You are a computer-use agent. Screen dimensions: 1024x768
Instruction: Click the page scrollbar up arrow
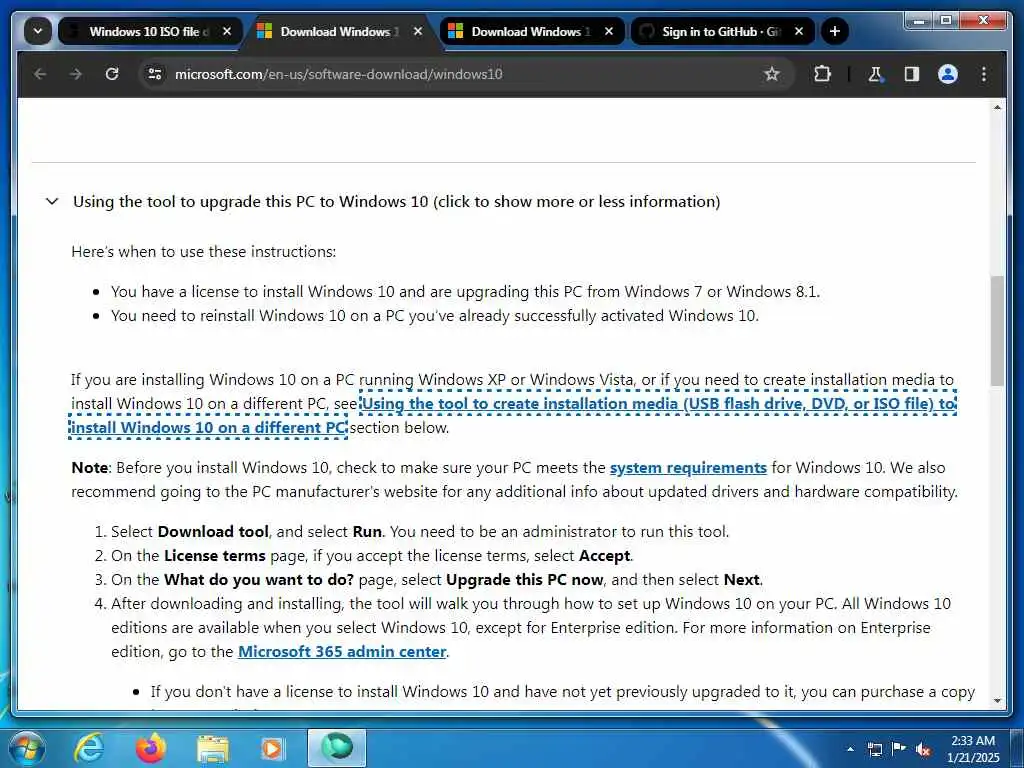pos(997,106)
